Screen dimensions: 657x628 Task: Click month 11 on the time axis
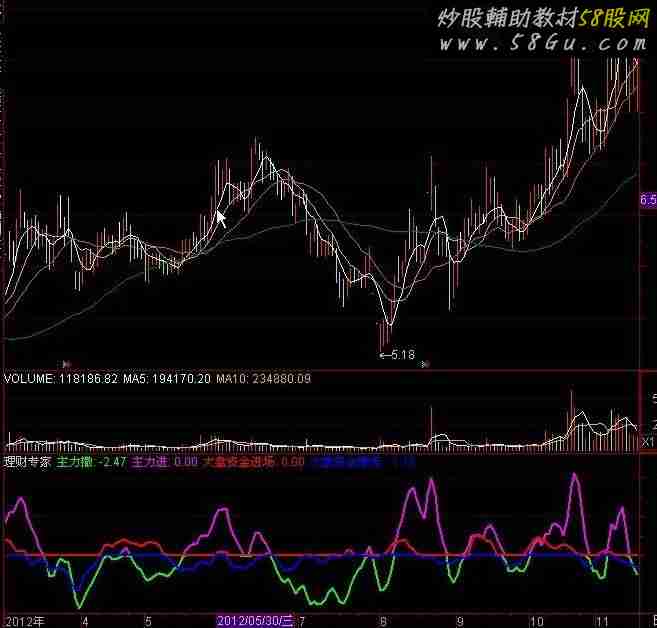(601, 620)
